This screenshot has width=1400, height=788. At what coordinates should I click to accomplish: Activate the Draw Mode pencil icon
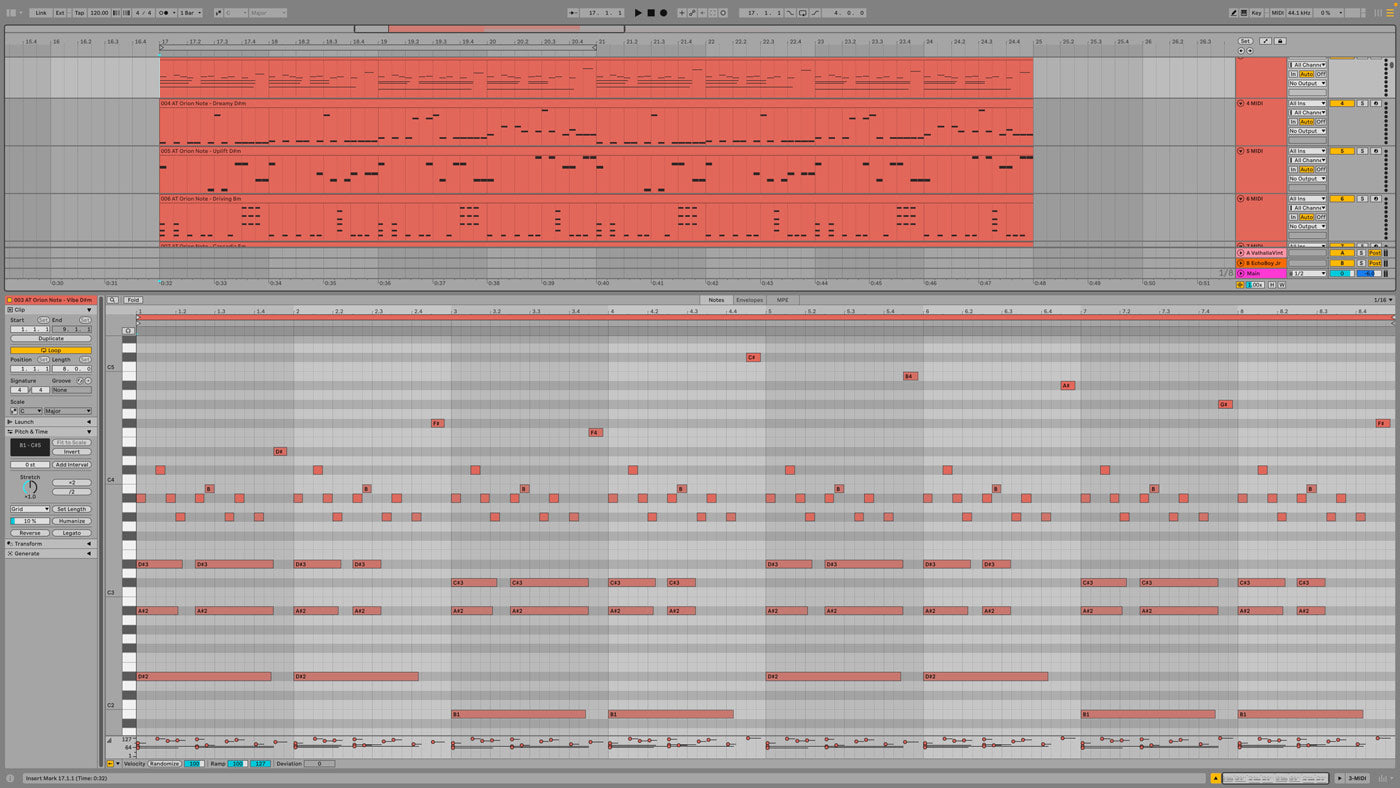coord(1234,13)
